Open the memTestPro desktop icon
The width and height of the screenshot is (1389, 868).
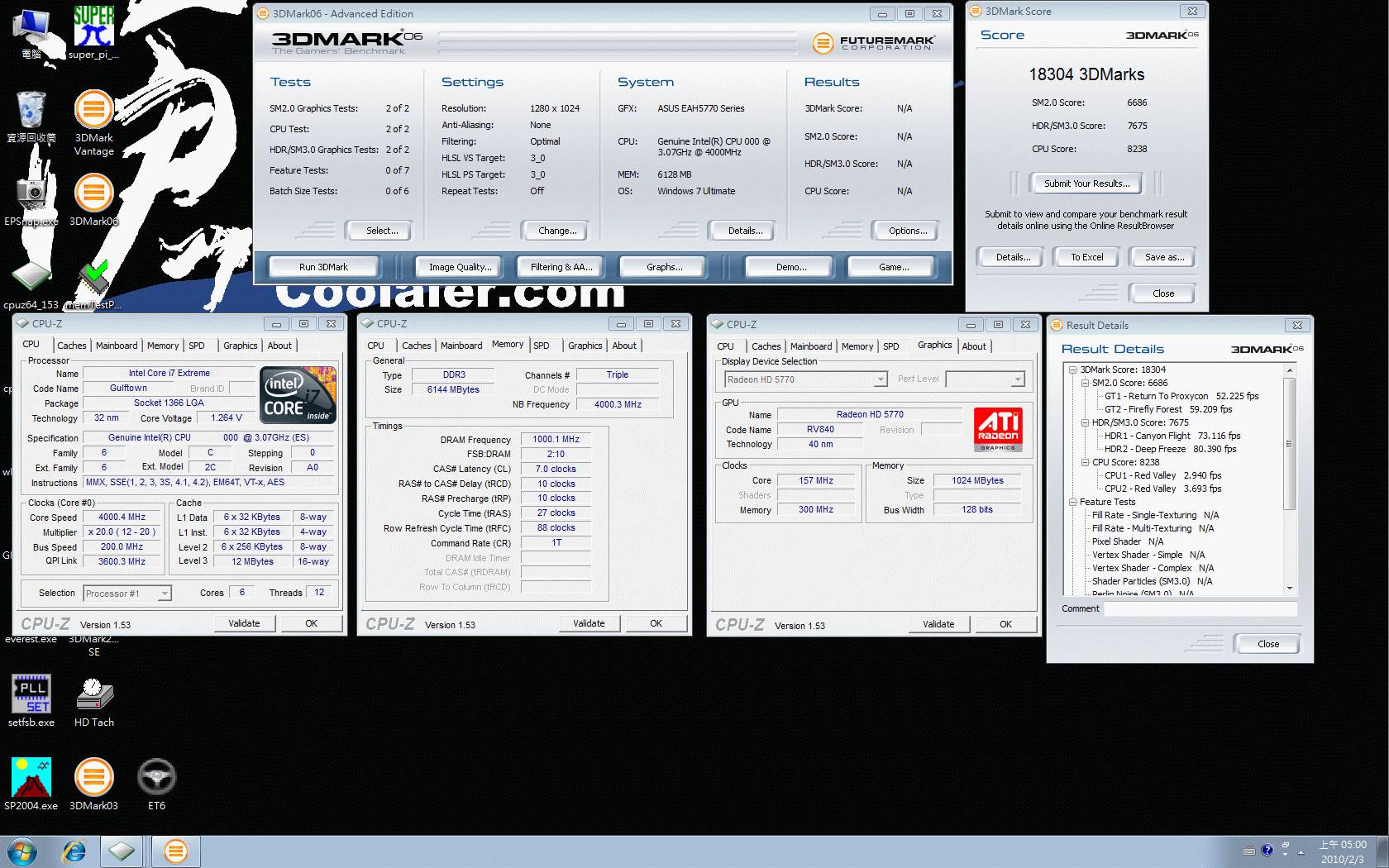(93, 284)
